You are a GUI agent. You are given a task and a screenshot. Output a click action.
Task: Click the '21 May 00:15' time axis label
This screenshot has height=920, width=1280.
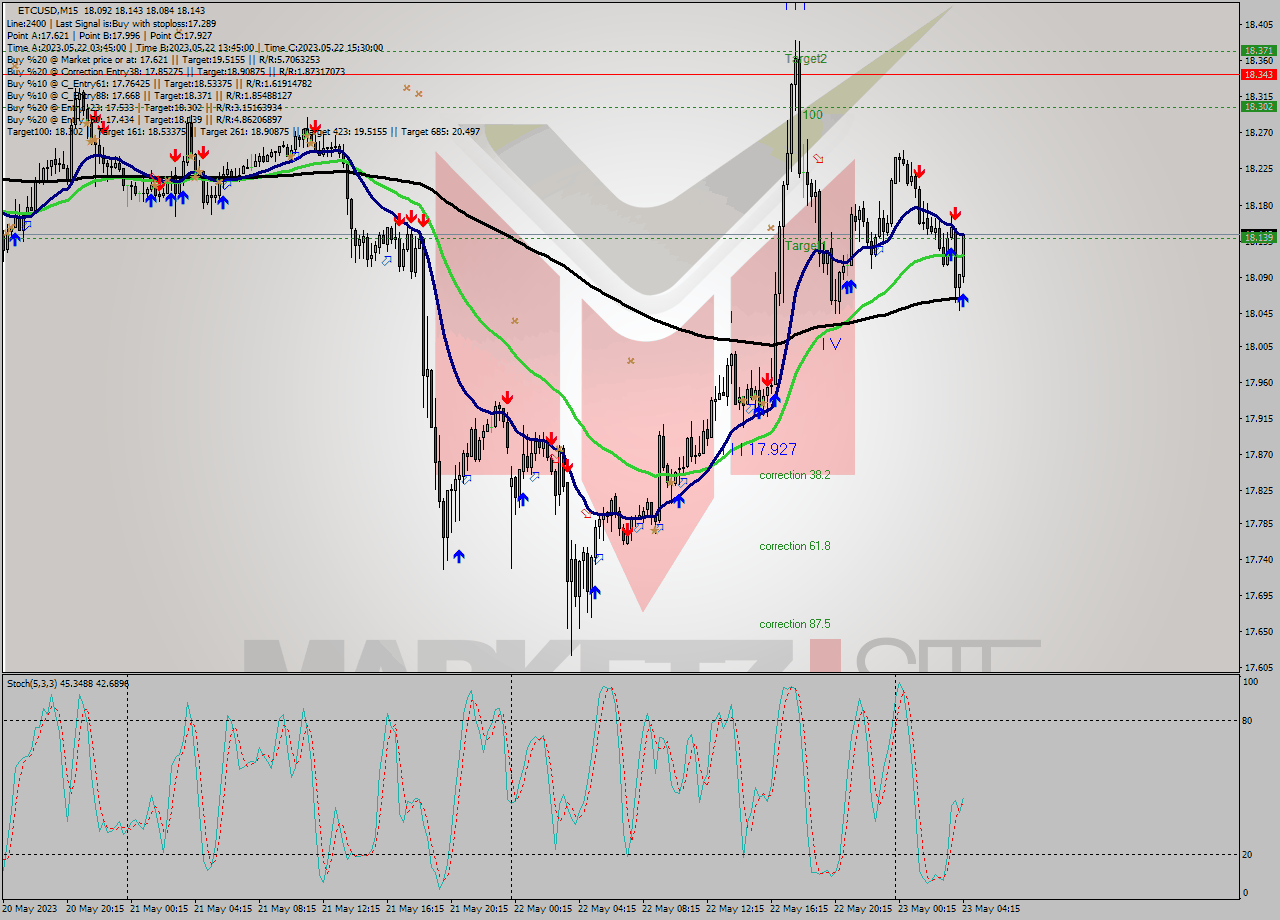pyautogui.click(x=158, y=909)
